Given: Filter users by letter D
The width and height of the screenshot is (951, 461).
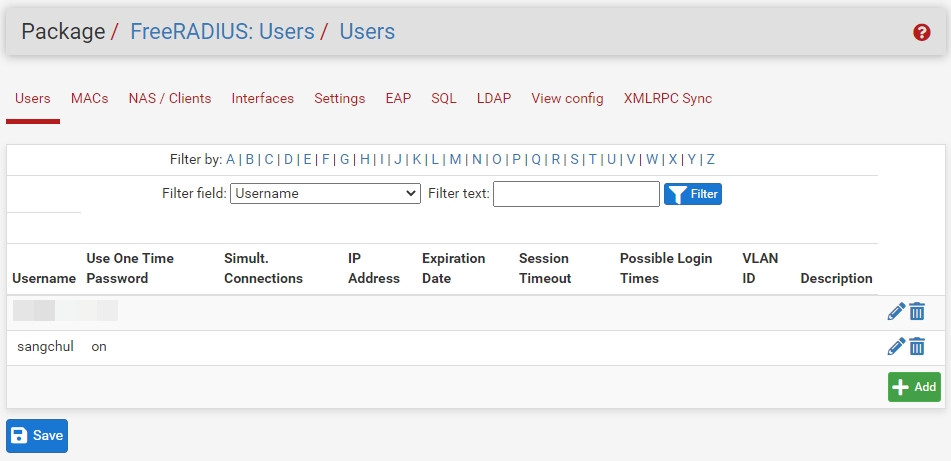Looking at the screenshot, I should [x=288, y=160].
